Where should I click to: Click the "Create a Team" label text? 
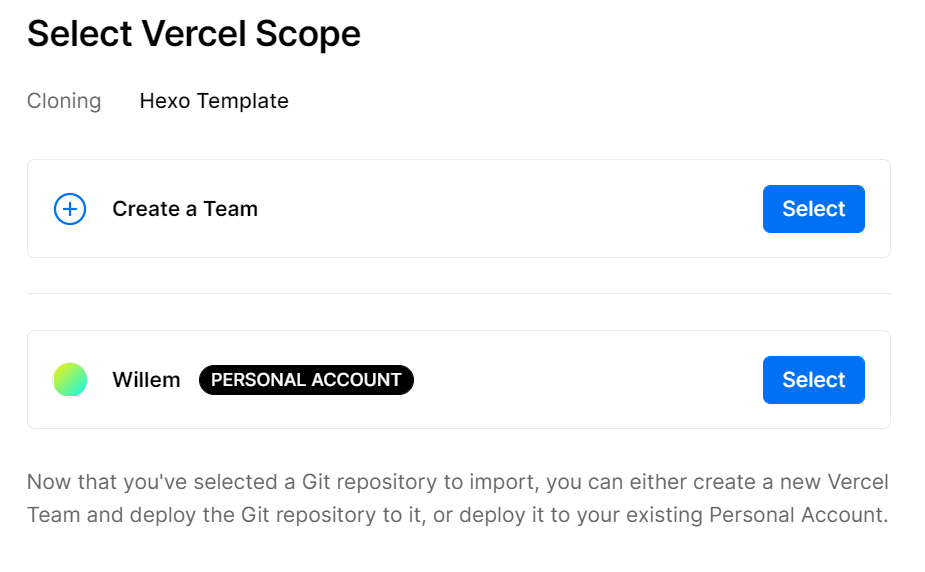pyautogui.click(x=185, y=209)
